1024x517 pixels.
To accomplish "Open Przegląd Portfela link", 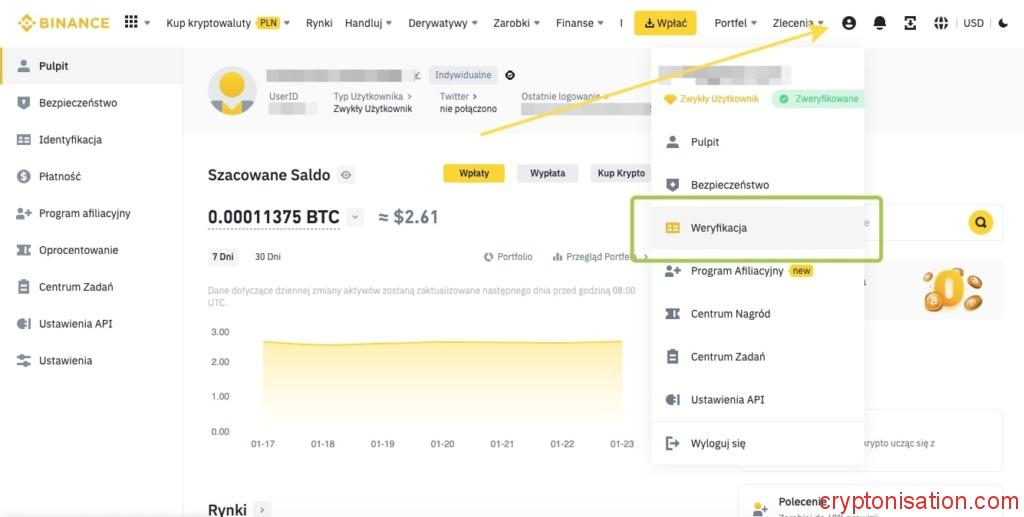I will pyautogui.click(x=599, y=257).
